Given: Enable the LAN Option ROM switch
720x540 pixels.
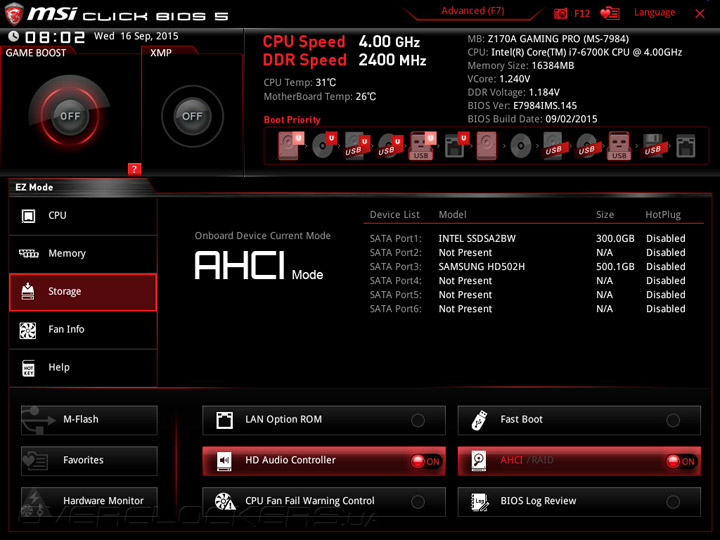Looking at the screenshot, I should [x=418, y=420].
